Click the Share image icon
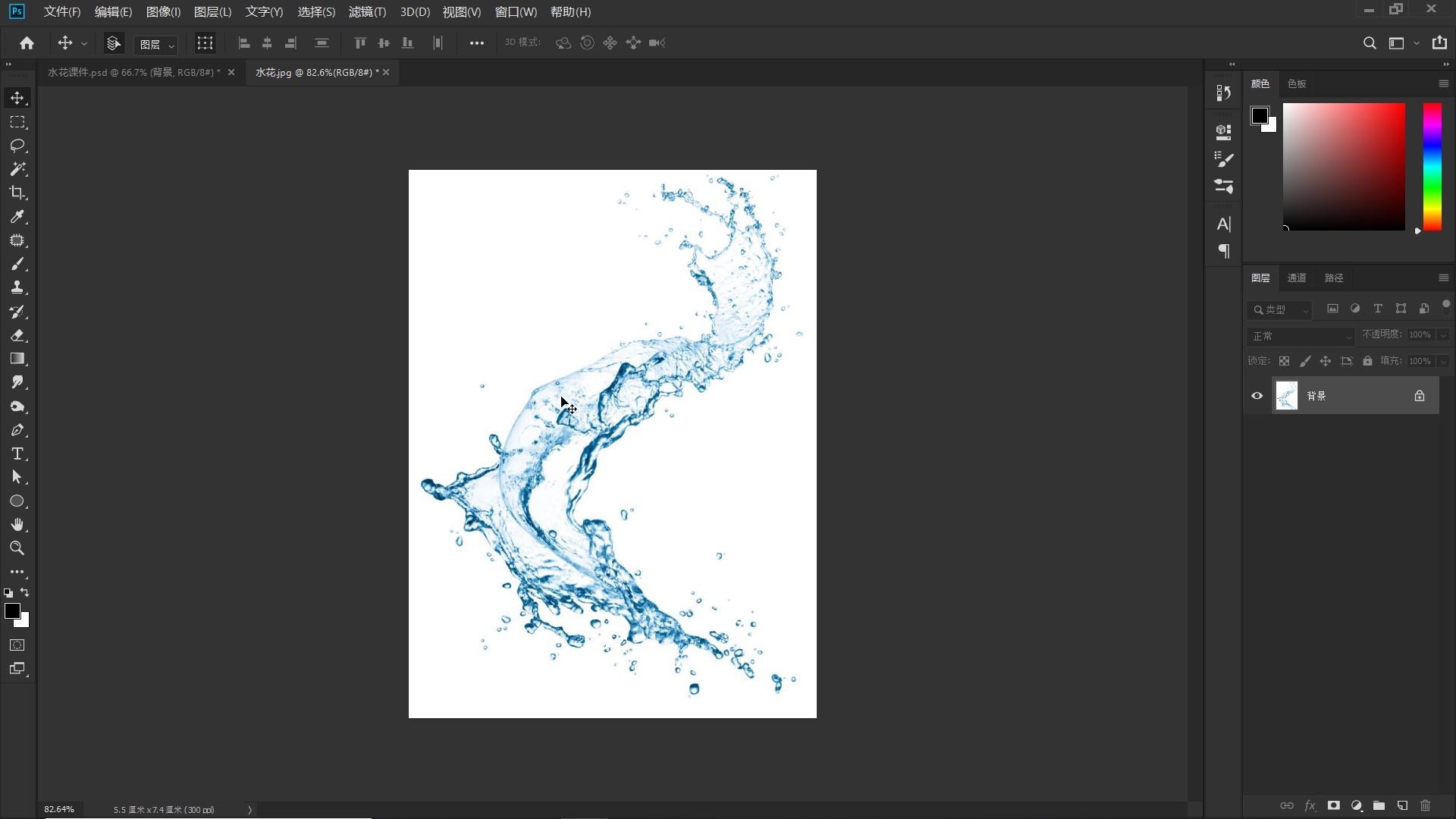Image resolution: width=1456 pixels, height=819 pixels. 1439,43
